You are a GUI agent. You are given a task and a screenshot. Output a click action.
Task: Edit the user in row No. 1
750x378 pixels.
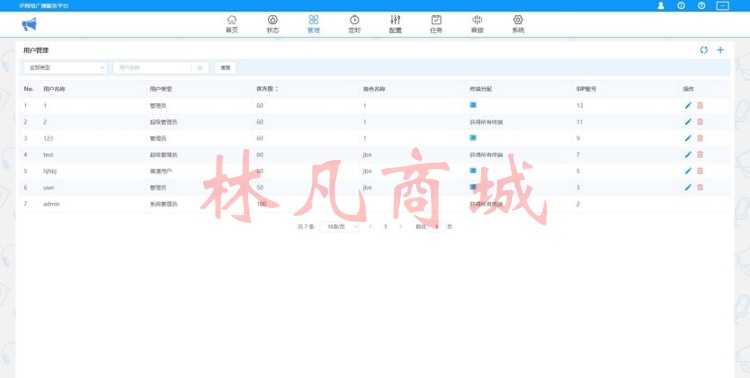tap(688, 105)
